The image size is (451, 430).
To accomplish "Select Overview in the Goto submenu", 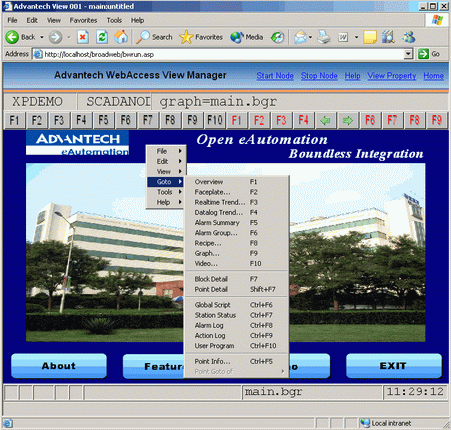I will 236,182.
